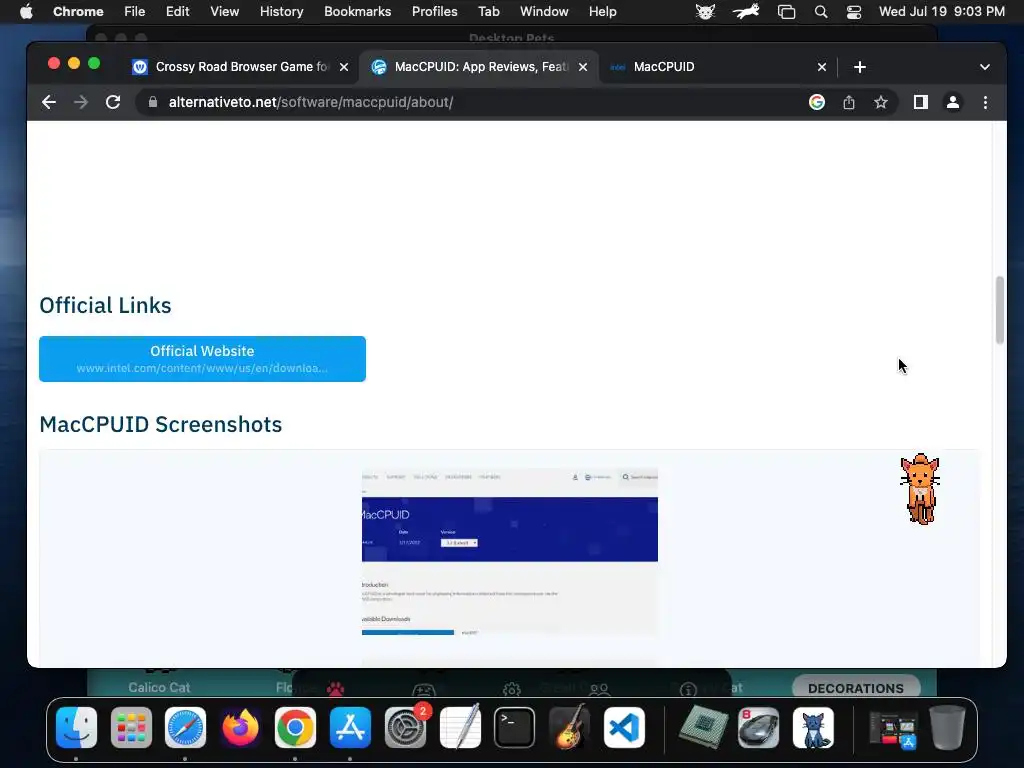Screen dimensions: 1024x768
Task: Open Control Center in menu bar
Action: tap(854, 12)
